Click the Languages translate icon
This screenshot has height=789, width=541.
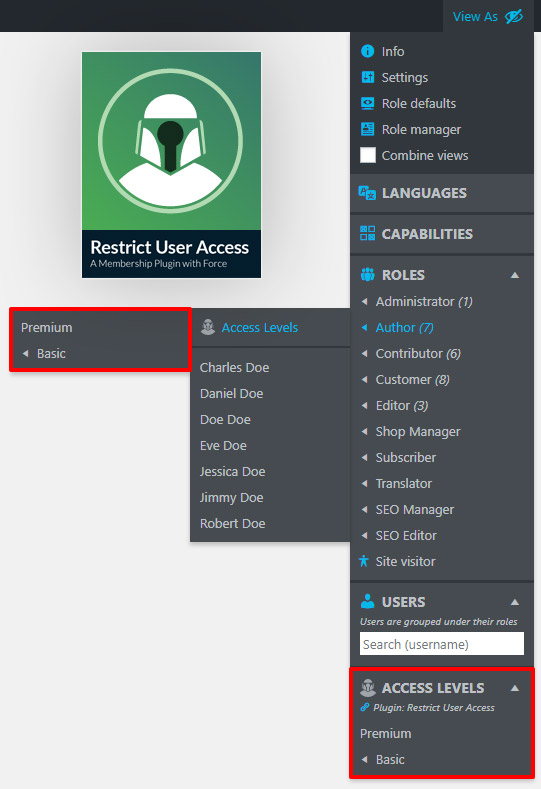[367, 193]
